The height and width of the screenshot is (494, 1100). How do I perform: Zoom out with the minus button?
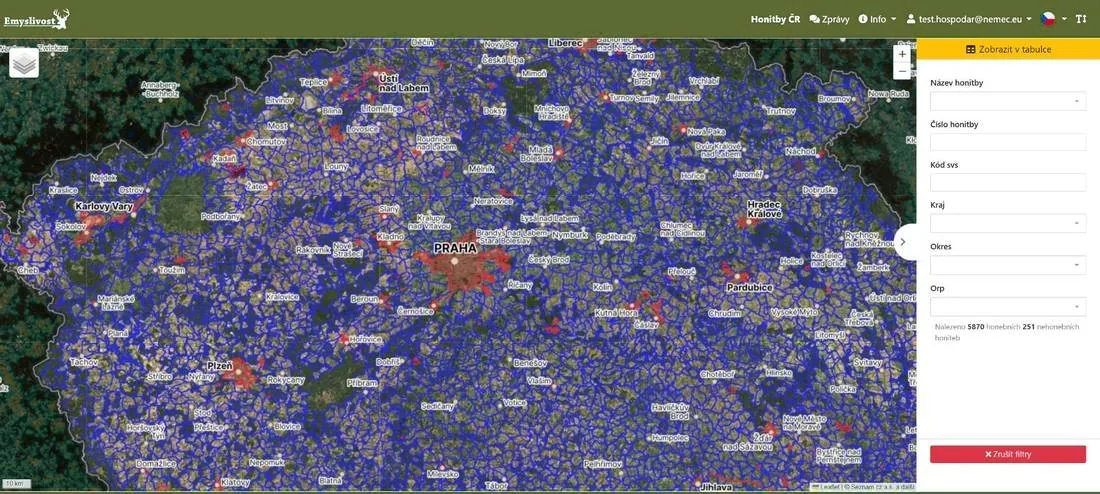tap(902, 71)
